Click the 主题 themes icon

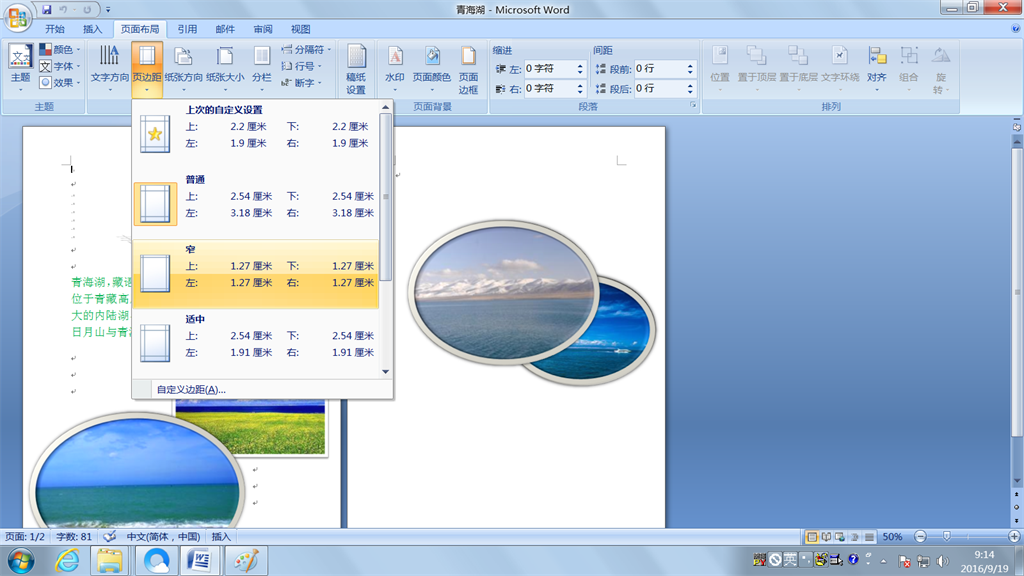pyautogui.click(x=20, y=60)
